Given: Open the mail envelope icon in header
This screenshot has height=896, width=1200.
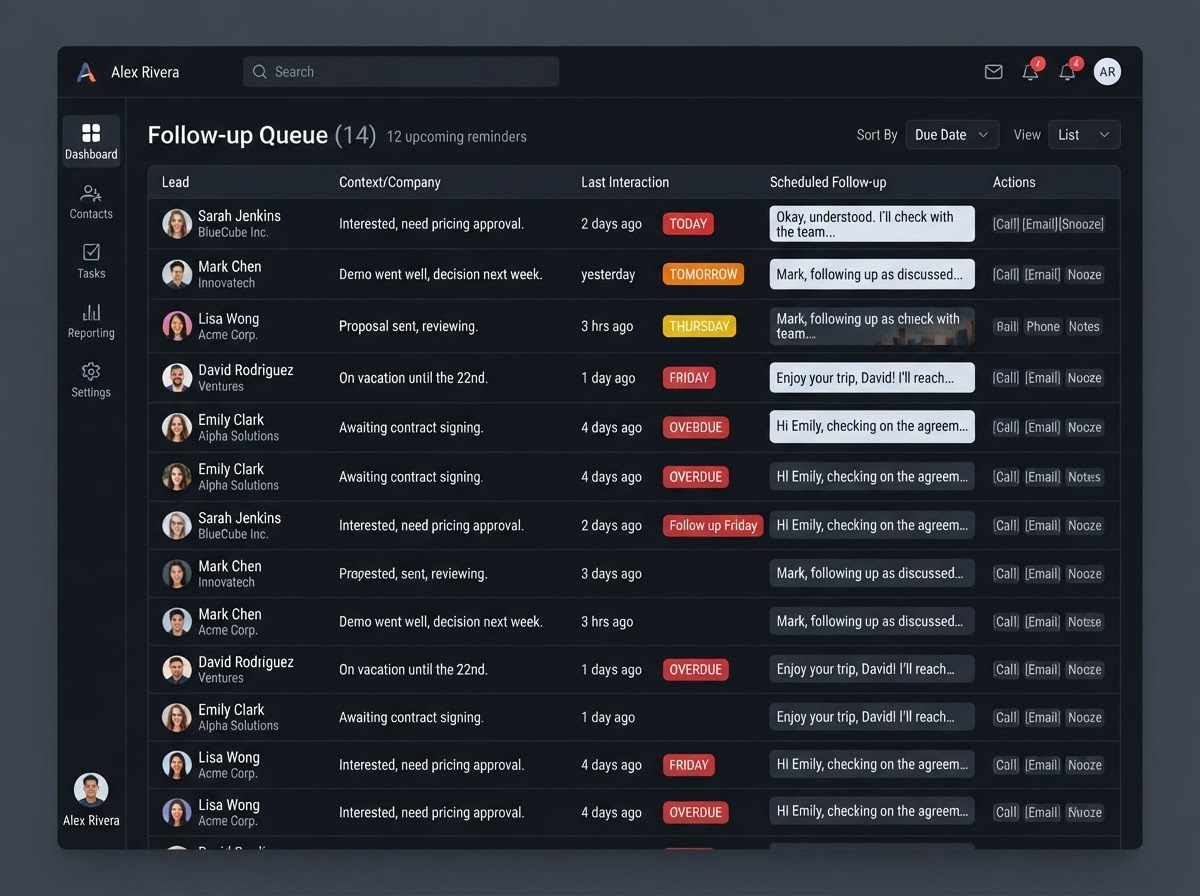Looking at the screenshot, I should (x=993, y=72).
